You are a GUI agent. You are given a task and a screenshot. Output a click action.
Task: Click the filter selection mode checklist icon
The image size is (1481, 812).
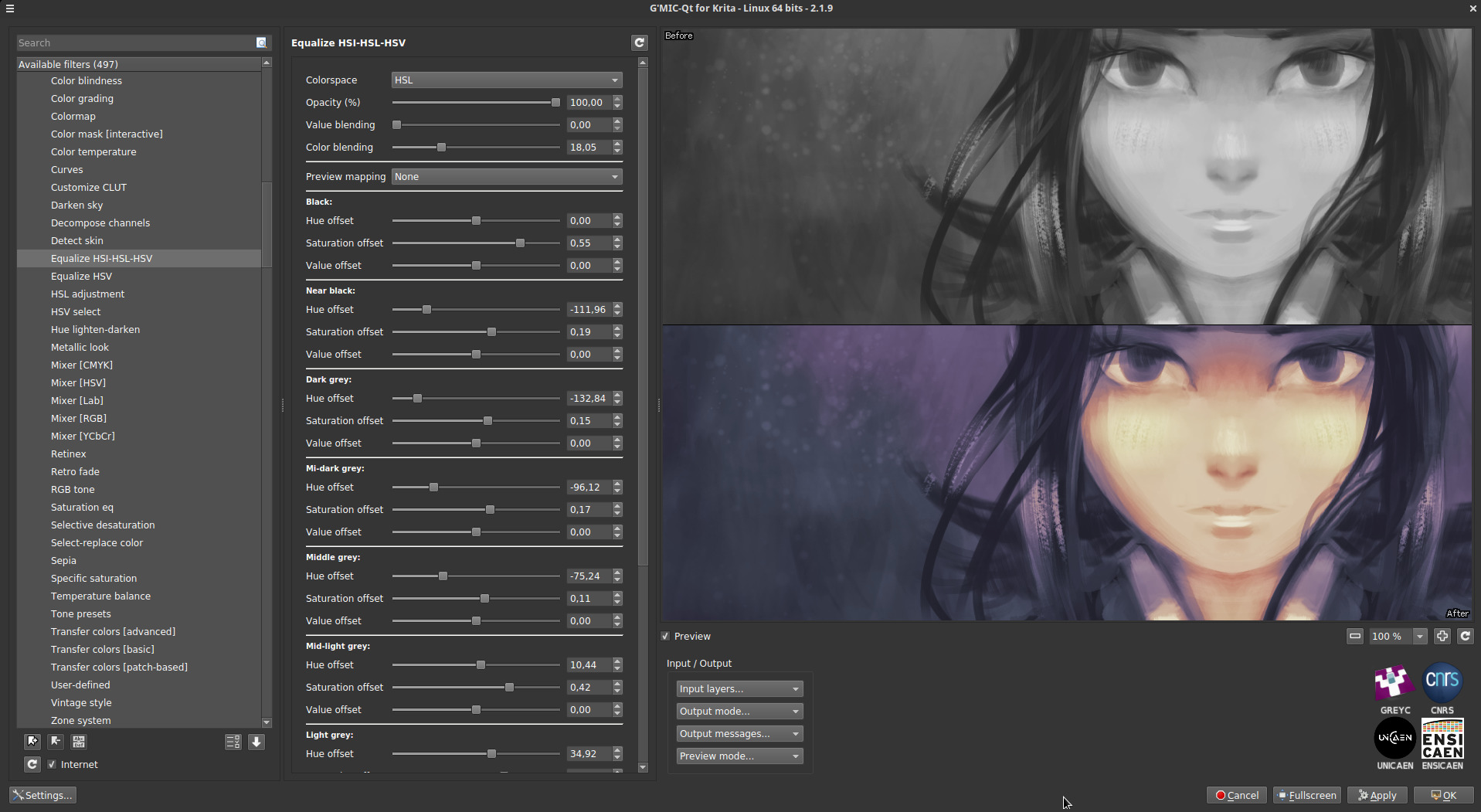[233, 742]
